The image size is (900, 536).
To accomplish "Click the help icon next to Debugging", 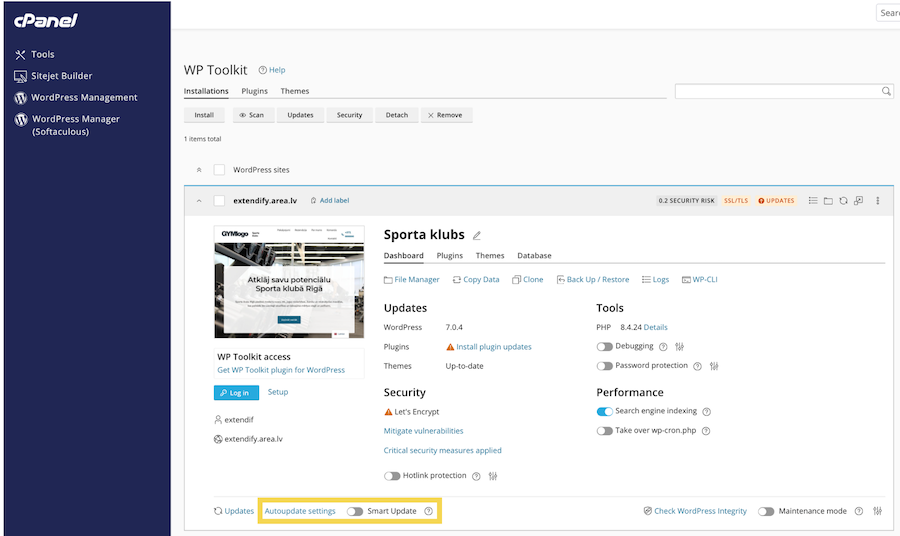I will point(663,347).
